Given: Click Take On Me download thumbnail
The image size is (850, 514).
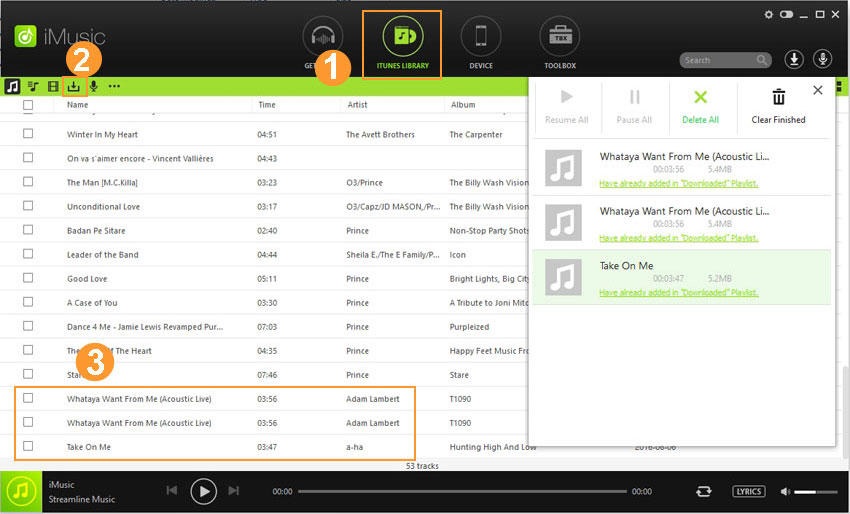Looking at the screenshot, I should click(563, 277).
